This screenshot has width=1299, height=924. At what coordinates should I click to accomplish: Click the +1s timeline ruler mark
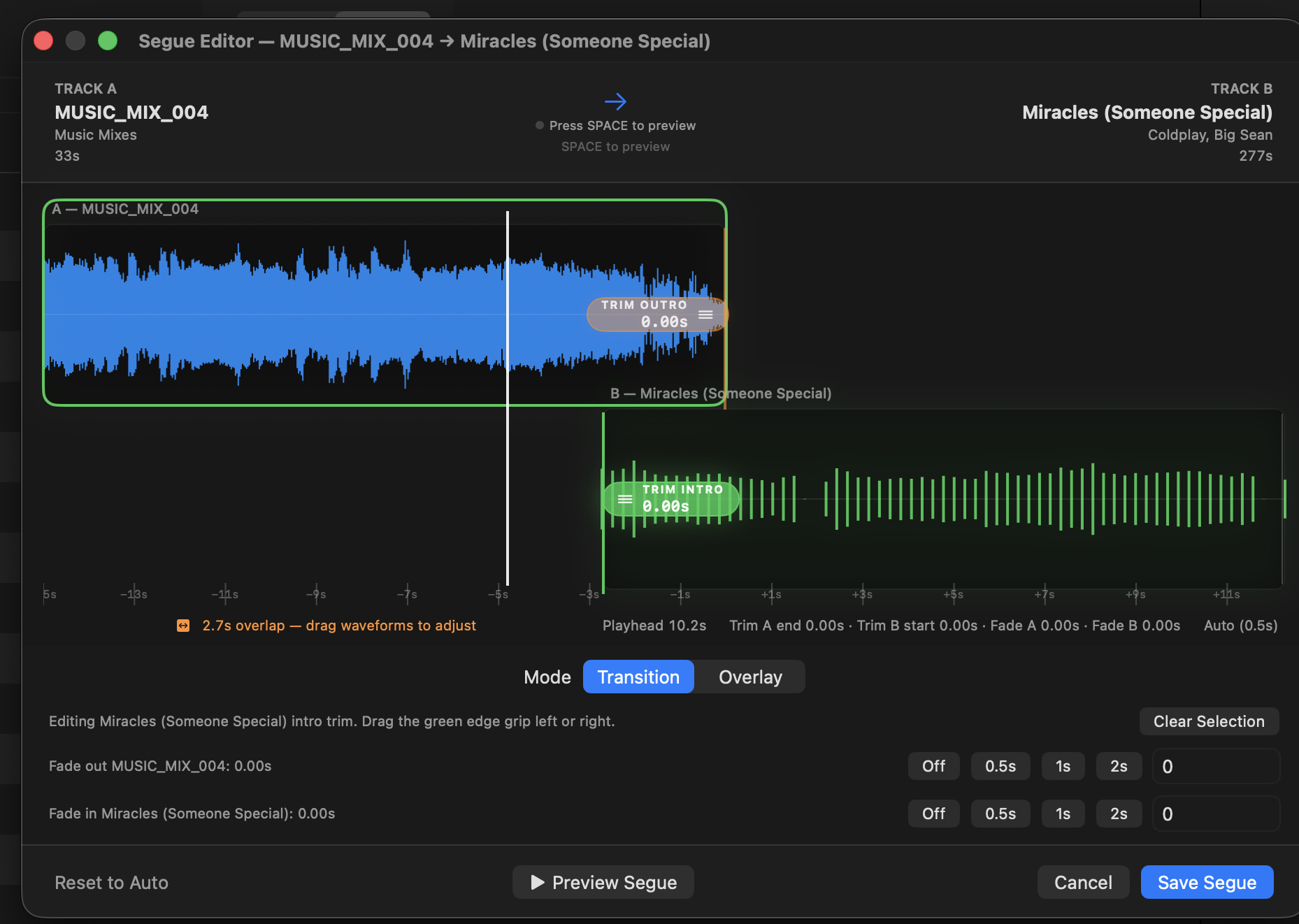click(771, 594)
